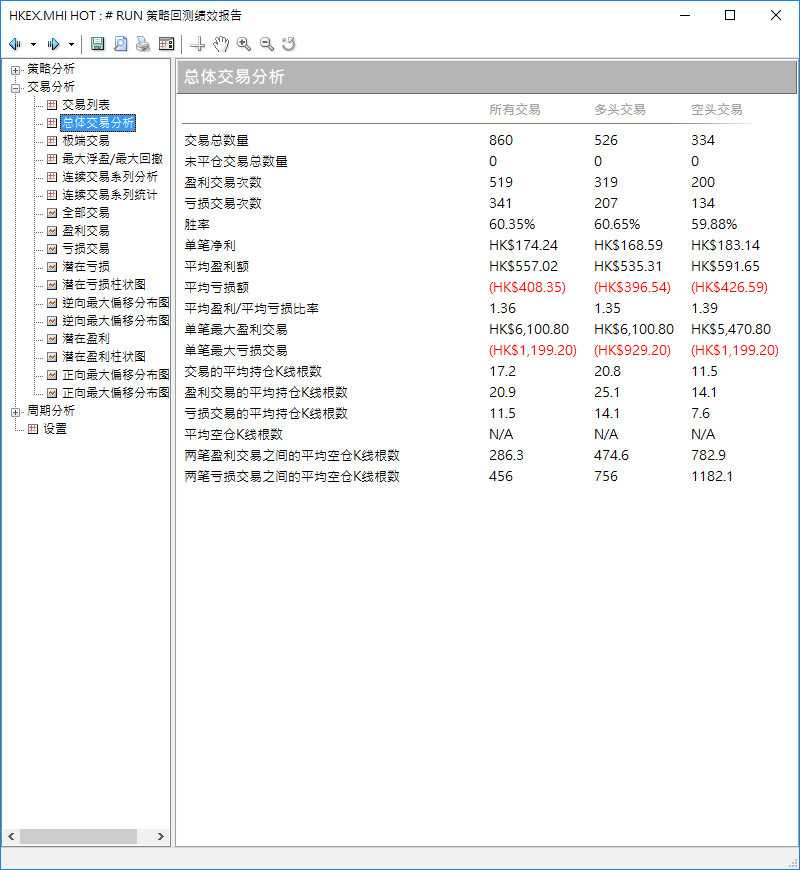Click the 策略分析 tree label

51,69
